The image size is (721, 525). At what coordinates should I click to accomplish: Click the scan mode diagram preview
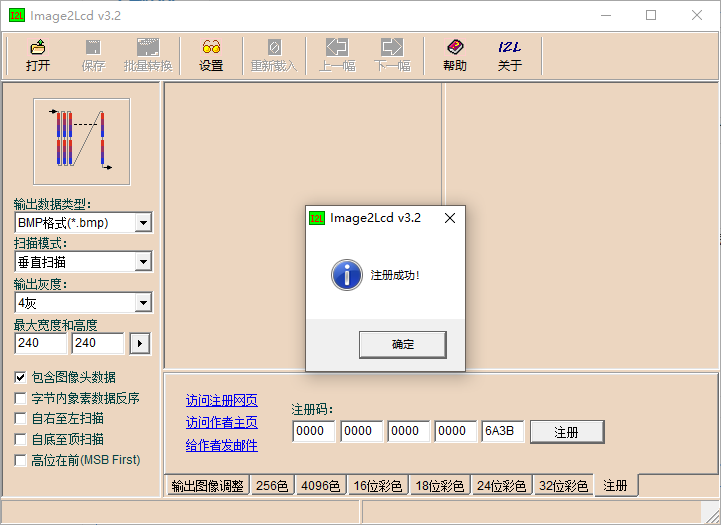82,142
